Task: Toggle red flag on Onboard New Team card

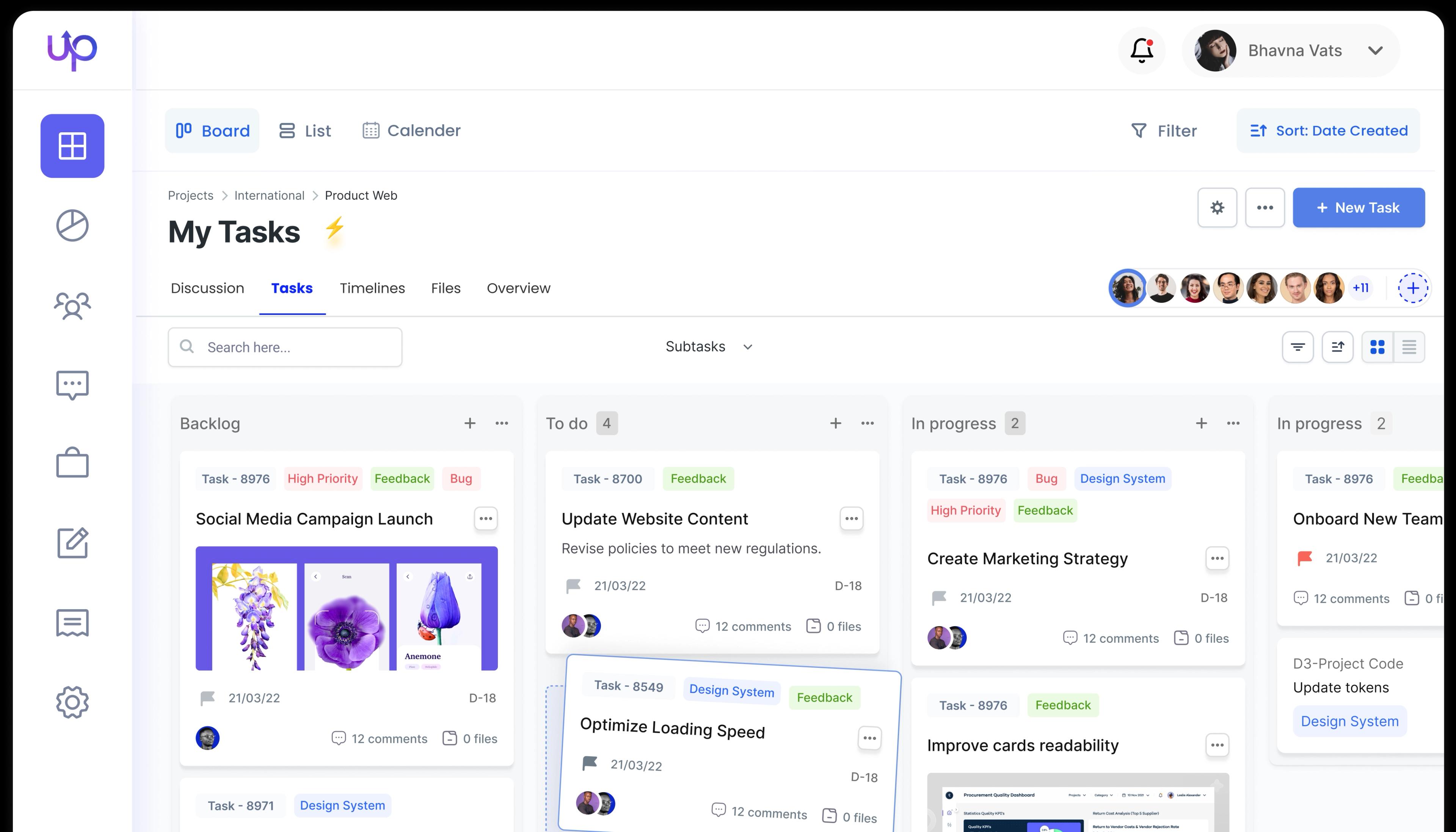Action: point(1305,558)
